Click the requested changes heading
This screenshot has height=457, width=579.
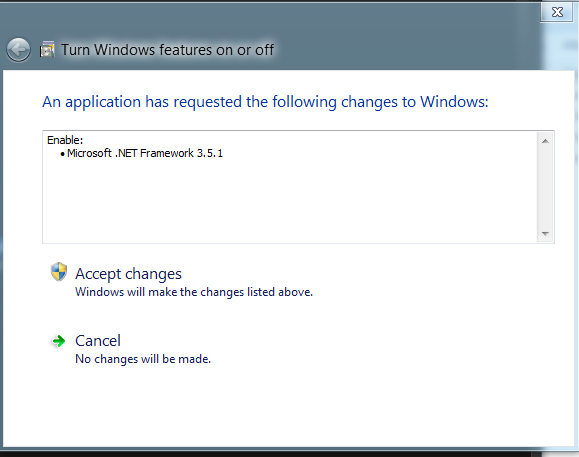click(x=265, y=102)
